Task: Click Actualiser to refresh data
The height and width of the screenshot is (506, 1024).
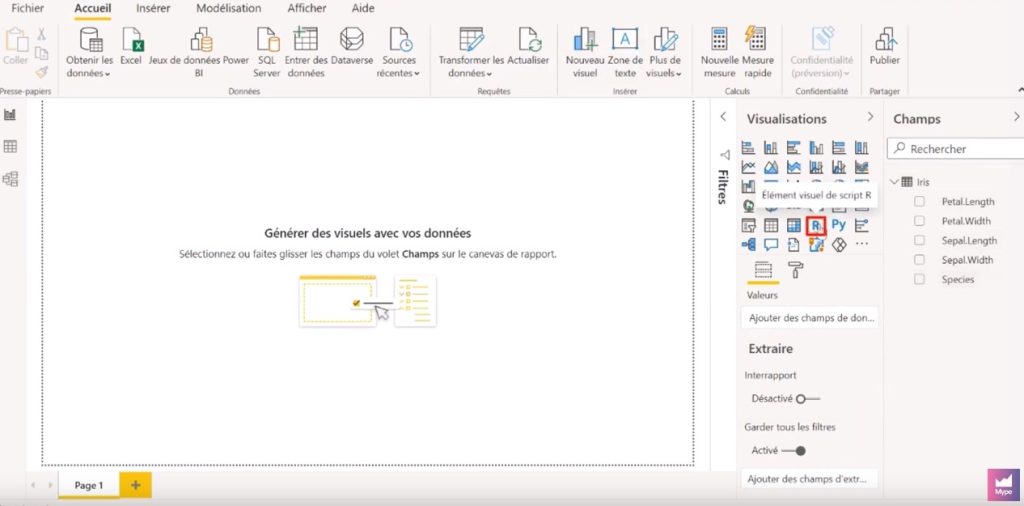Action: tap(528, 46)
